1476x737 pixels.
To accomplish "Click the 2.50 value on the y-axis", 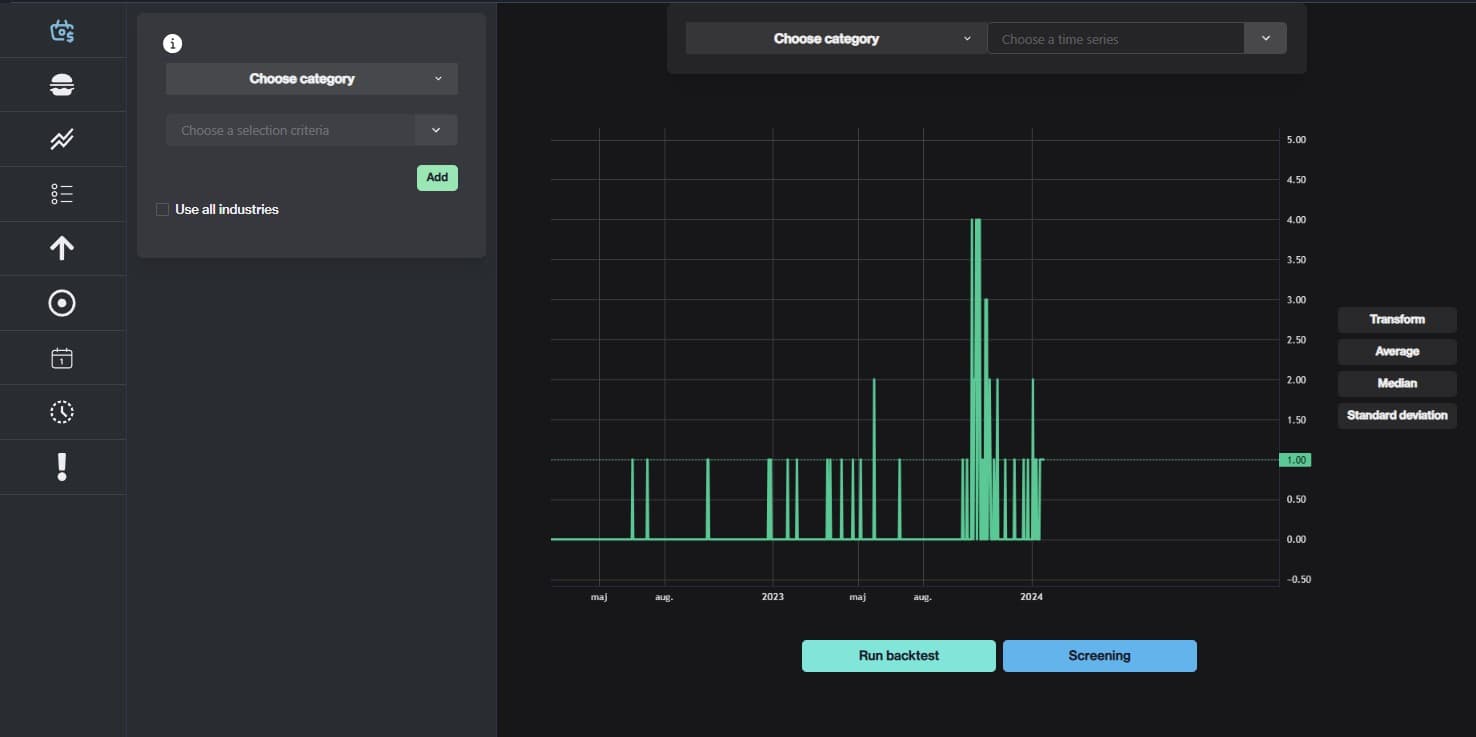I will click(x=1296, y=340).
